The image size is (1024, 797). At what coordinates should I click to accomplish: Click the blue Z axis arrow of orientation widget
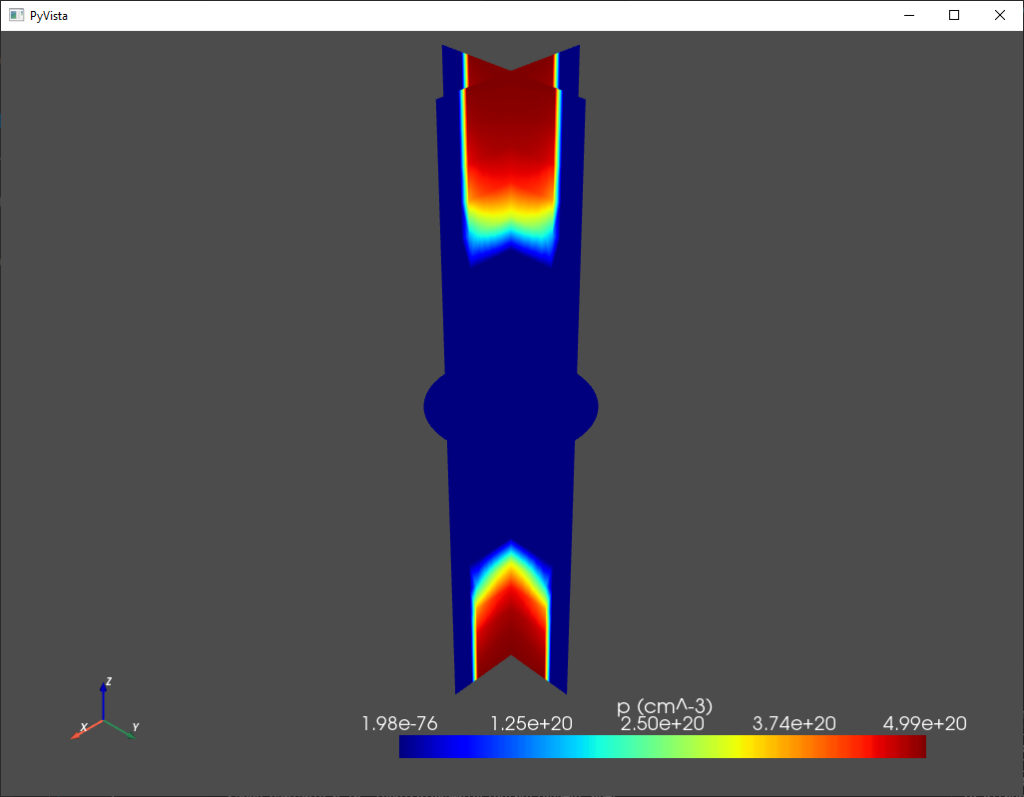(103, 698)
